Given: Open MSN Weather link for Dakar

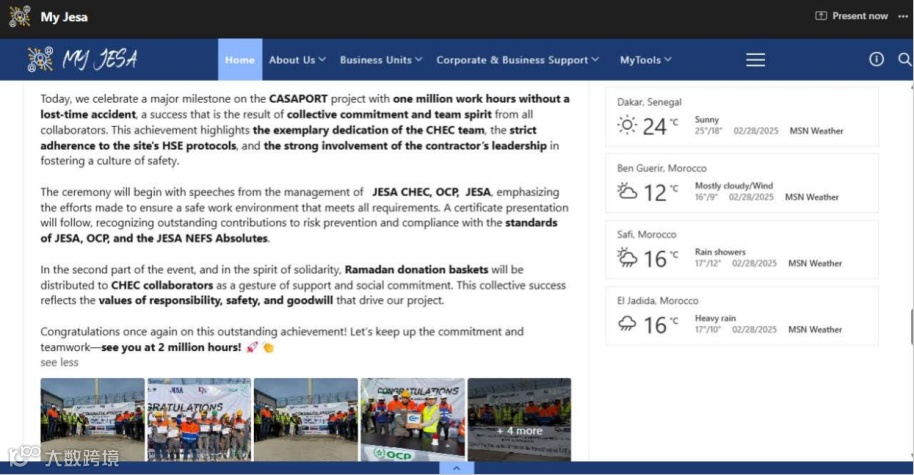Looking at the screenshot, I should point(816,131).
